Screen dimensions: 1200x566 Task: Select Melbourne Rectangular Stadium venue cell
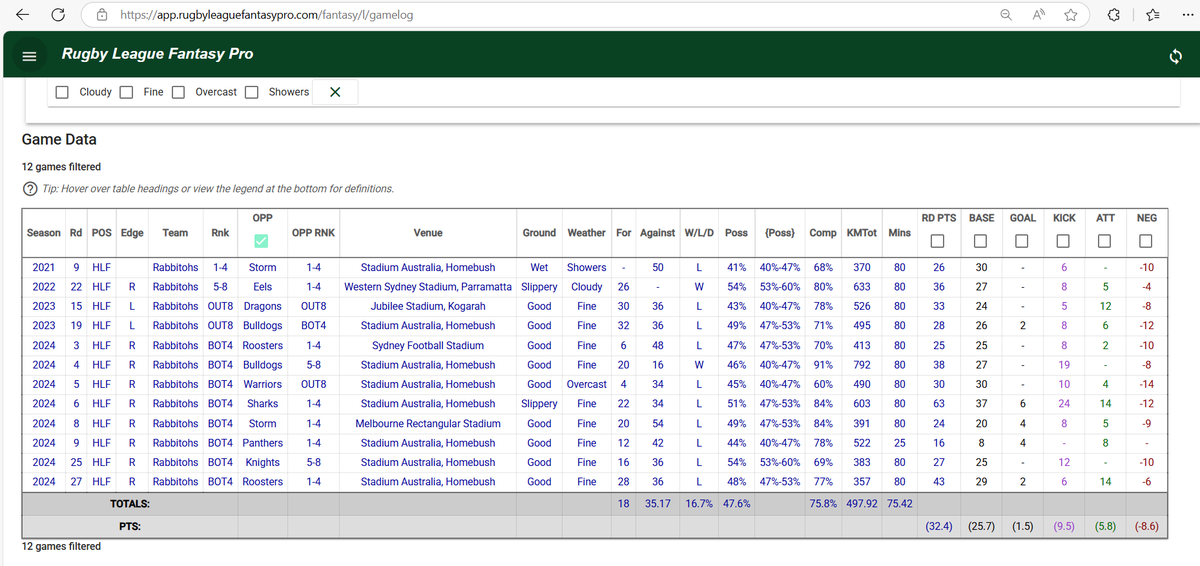click(x=428, y=423)
